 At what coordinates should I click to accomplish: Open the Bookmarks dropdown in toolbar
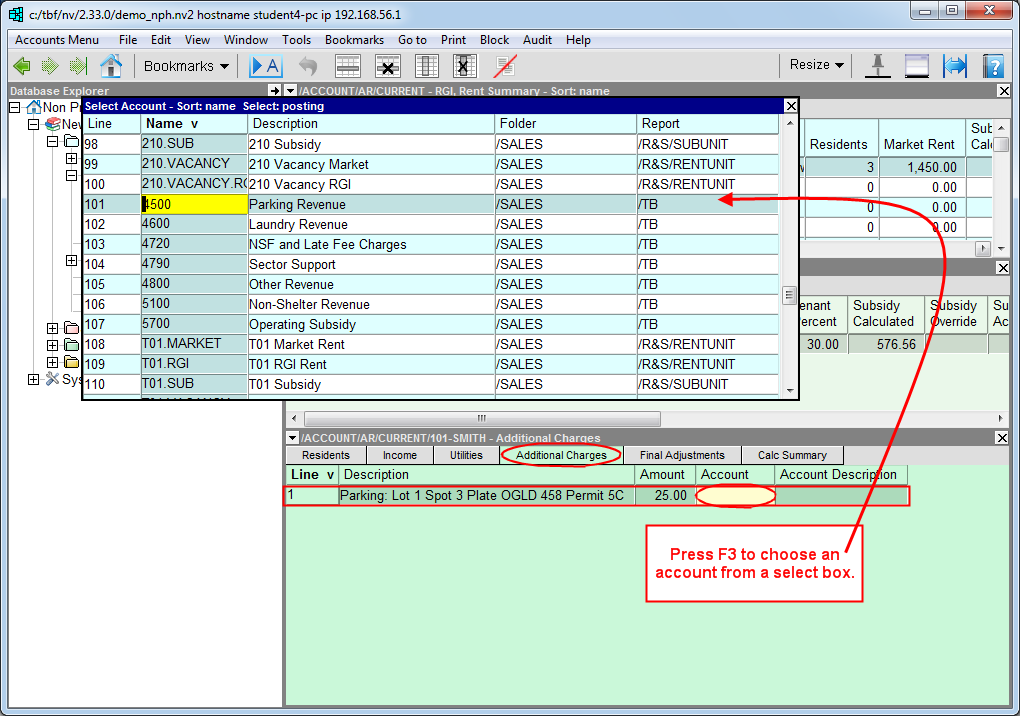coord(186,66)
